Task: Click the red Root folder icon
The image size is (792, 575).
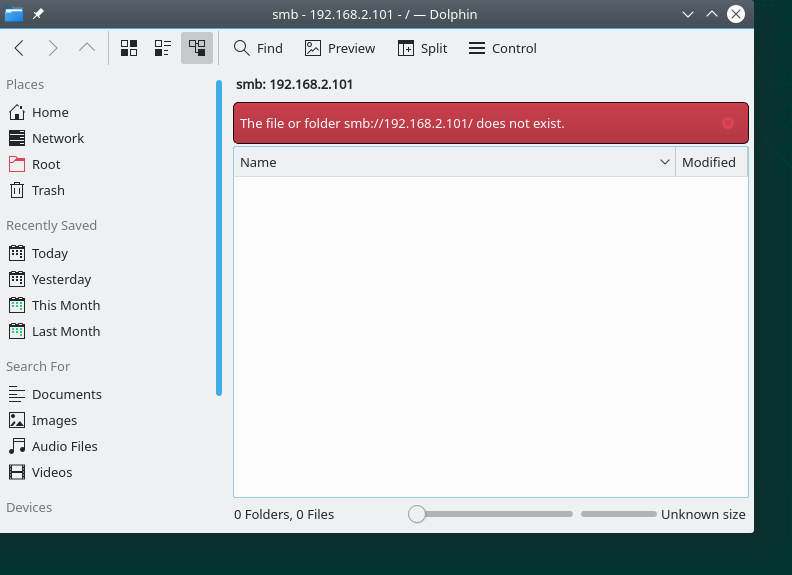Action: [x=17, y=164]
